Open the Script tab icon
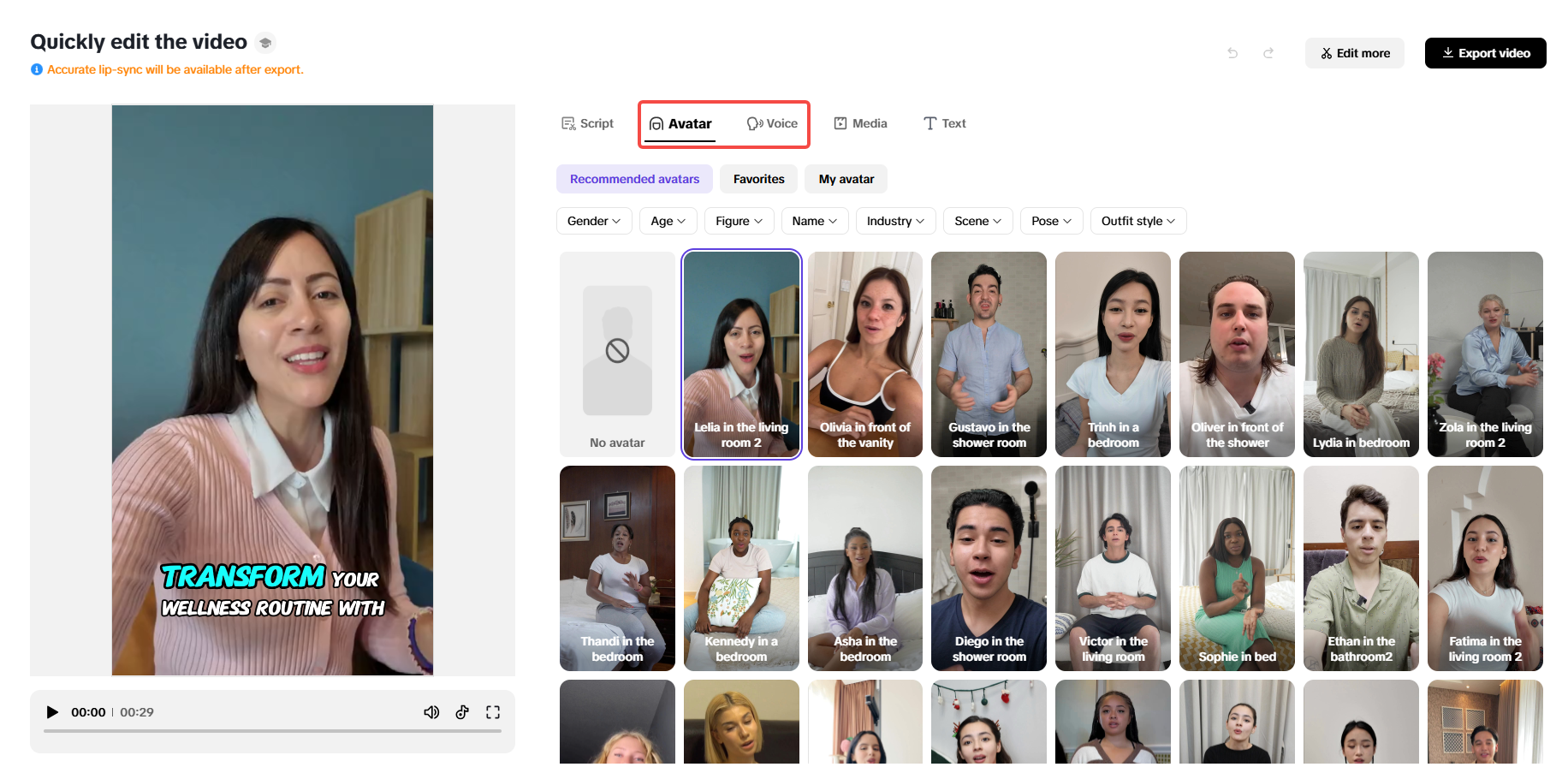 (567, 122)
